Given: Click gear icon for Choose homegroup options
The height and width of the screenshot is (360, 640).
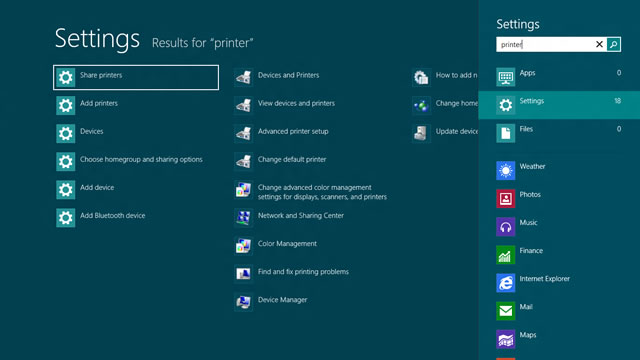Looking at the screenshot, I should 65,162.
